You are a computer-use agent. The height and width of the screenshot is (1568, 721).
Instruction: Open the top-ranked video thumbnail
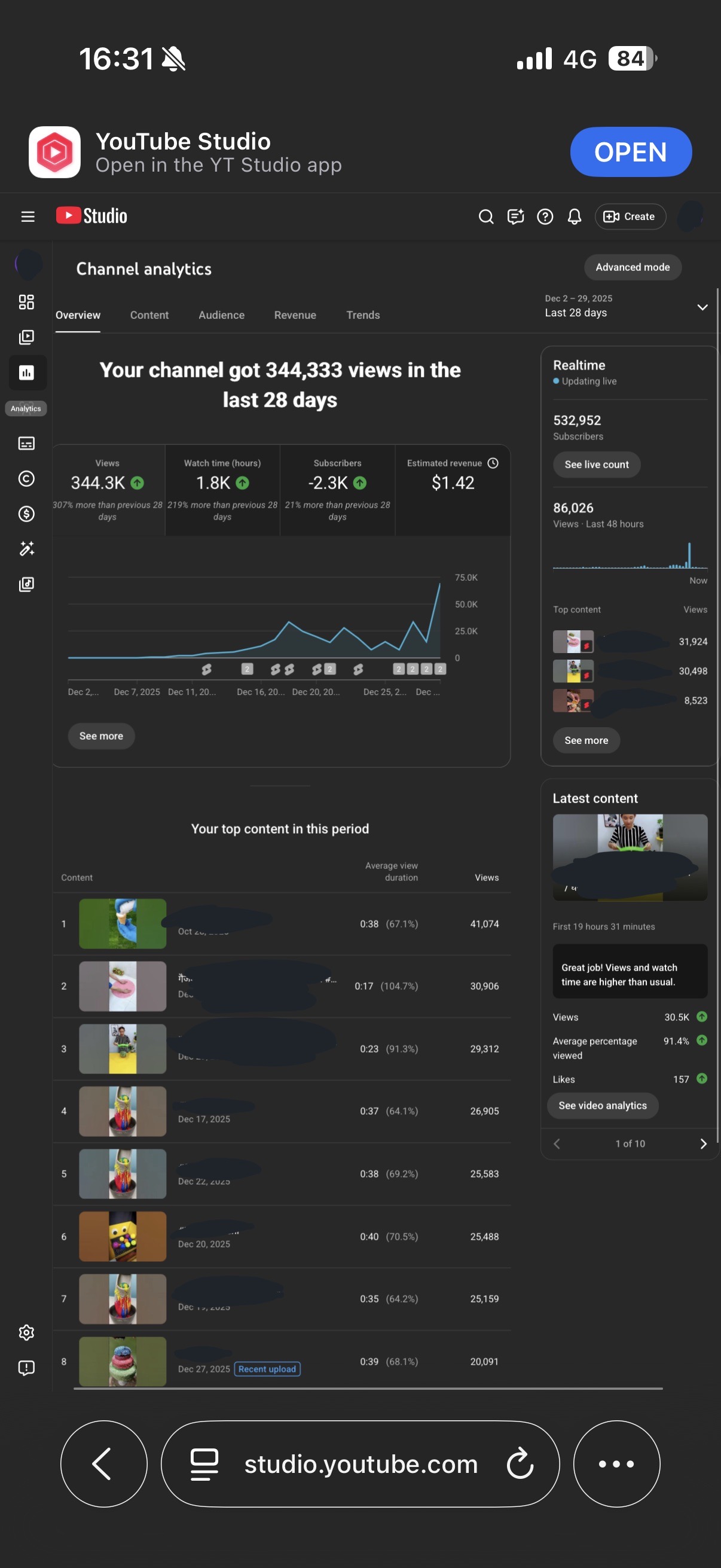tap(123, 923)
